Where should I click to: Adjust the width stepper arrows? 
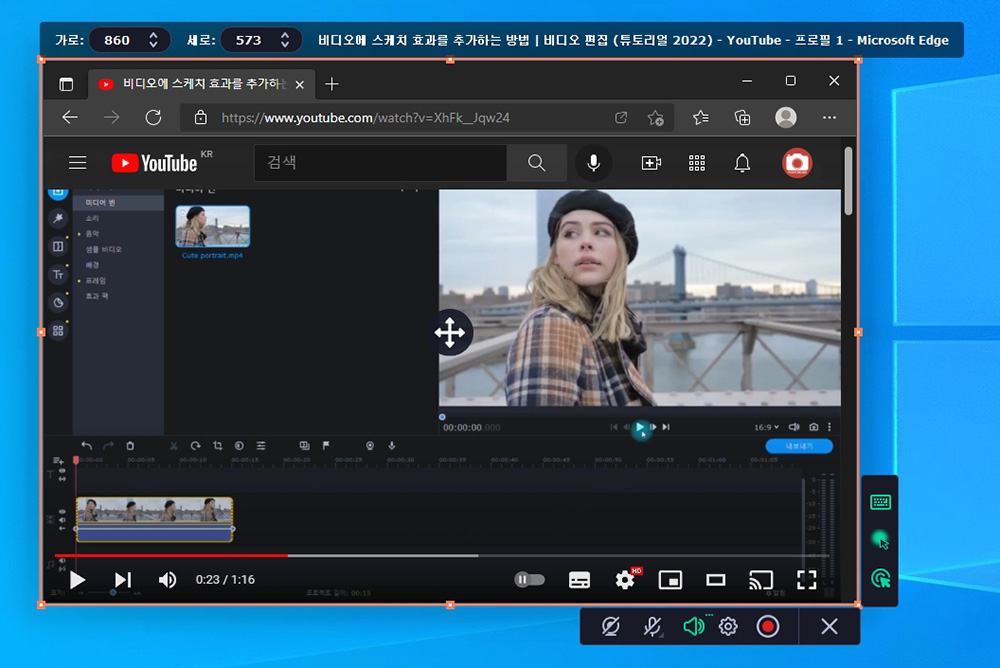153,40
